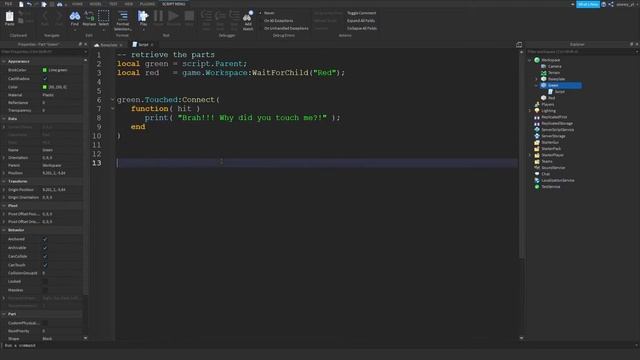This screenshot has height=360, width=640.
Task: Click the Replace tool icon
Action: point(89,16)
